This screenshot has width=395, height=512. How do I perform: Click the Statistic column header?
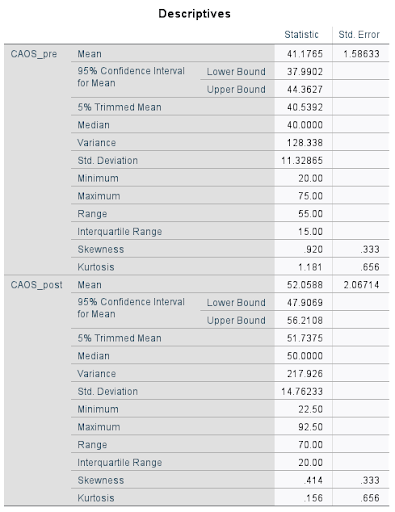coord(301,34)
